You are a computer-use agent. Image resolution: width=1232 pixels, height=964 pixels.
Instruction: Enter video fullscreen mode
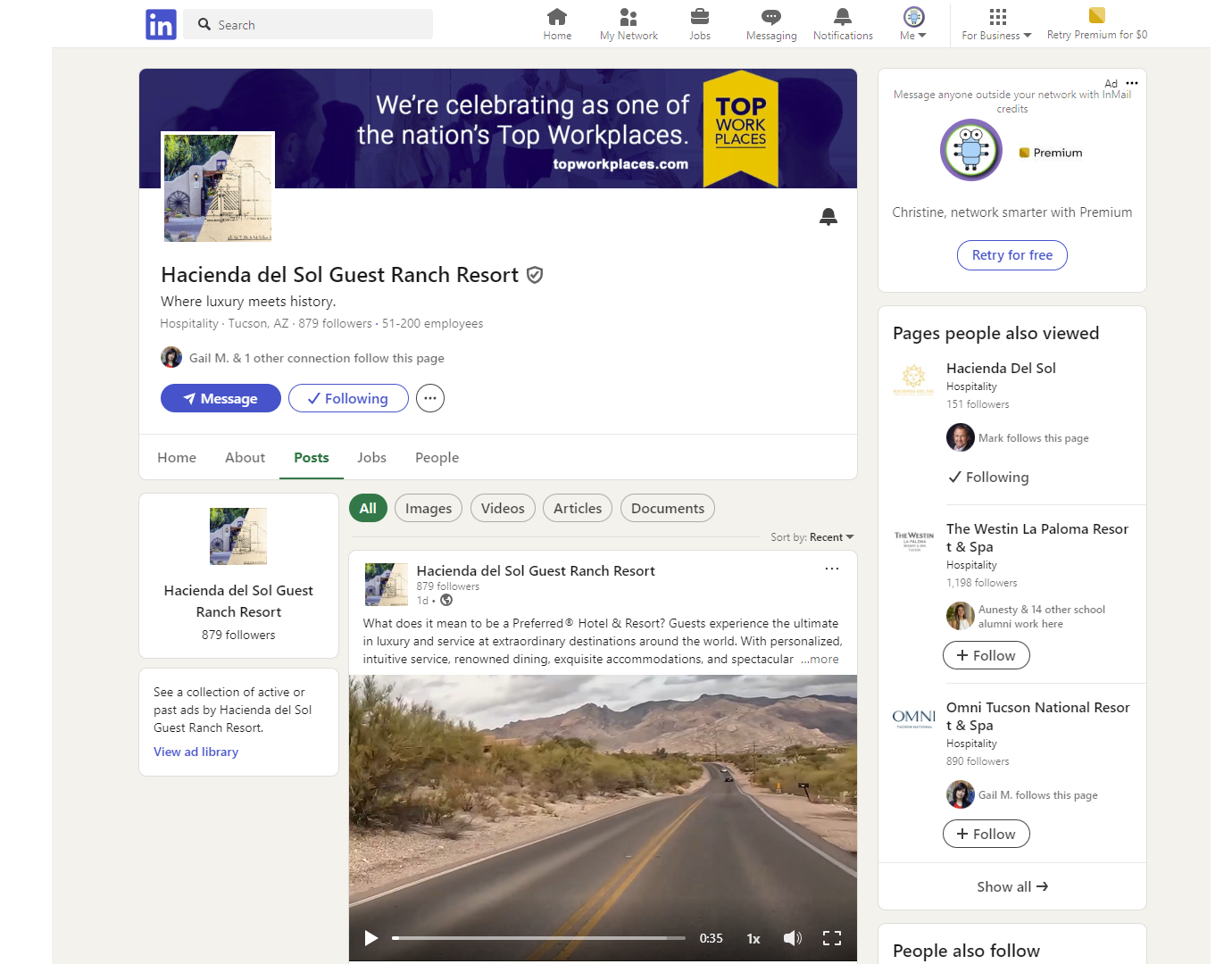point(832,938)
